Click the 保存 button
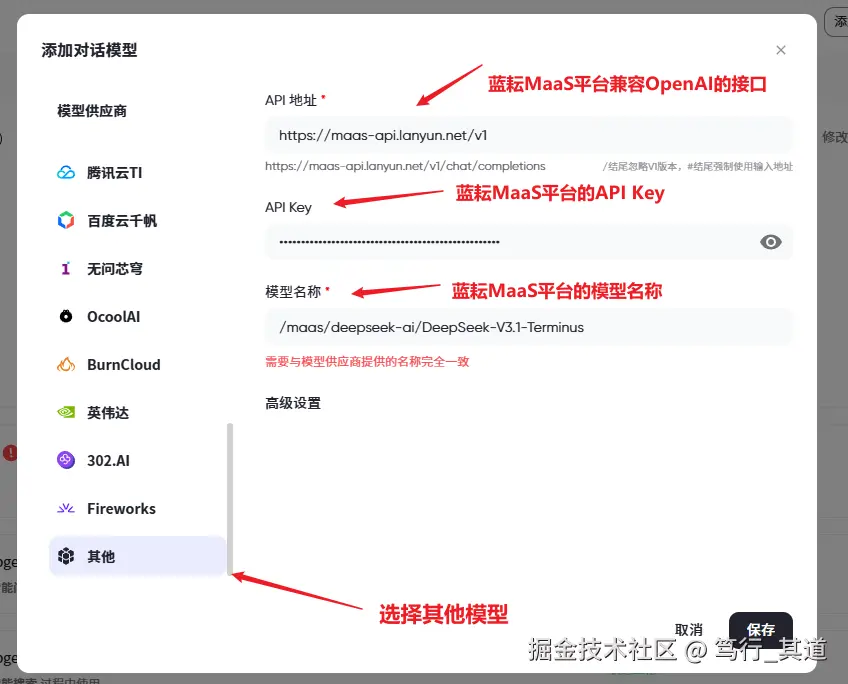This screenshot has width=848, height=684. pos(761,630)
